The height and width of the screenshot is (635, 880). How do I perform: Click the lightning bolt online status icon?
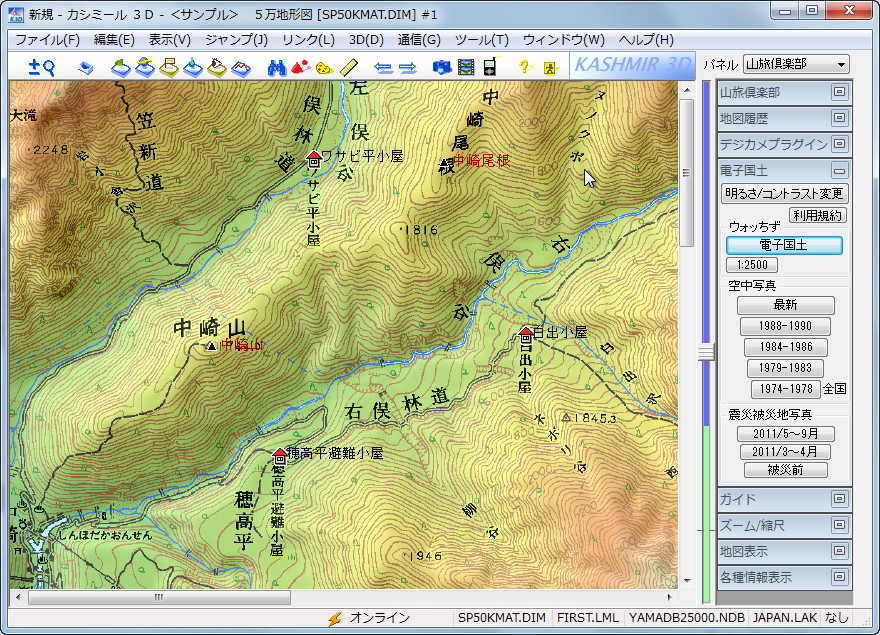pyautogui.click(x=335, y=619)
